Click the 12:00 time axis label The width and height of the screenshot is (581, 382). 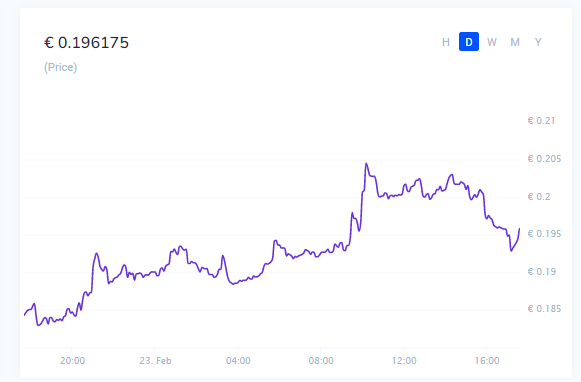coord(404,361)
